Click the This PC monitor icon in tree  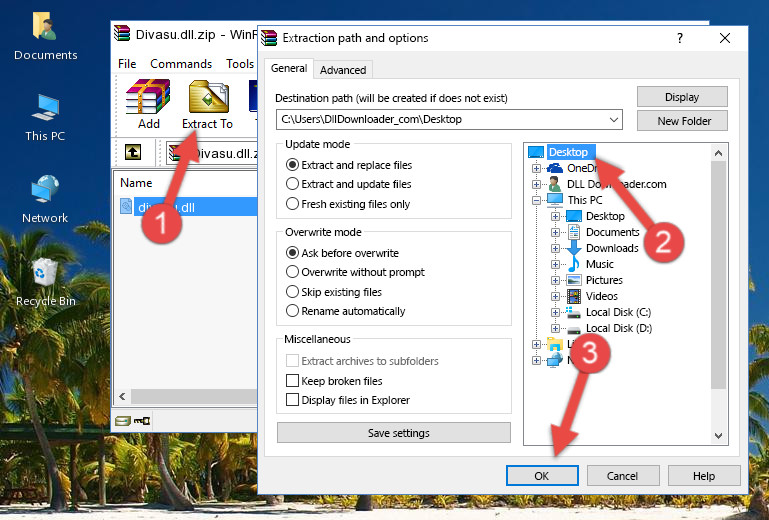[555, 200]
